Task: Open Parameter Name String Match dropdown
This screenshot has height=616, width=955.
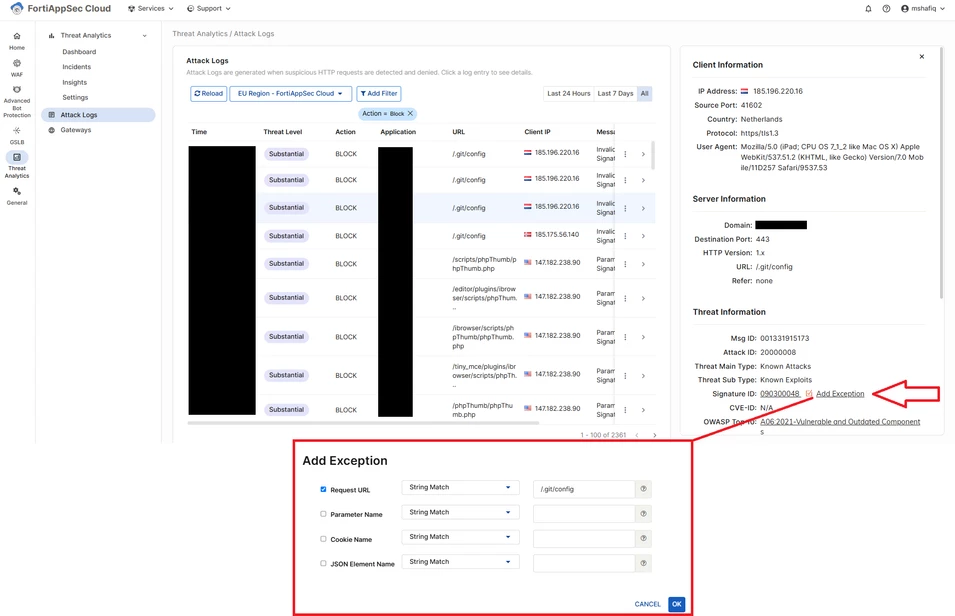Action: pyautogui.click(x=460, y=512)
